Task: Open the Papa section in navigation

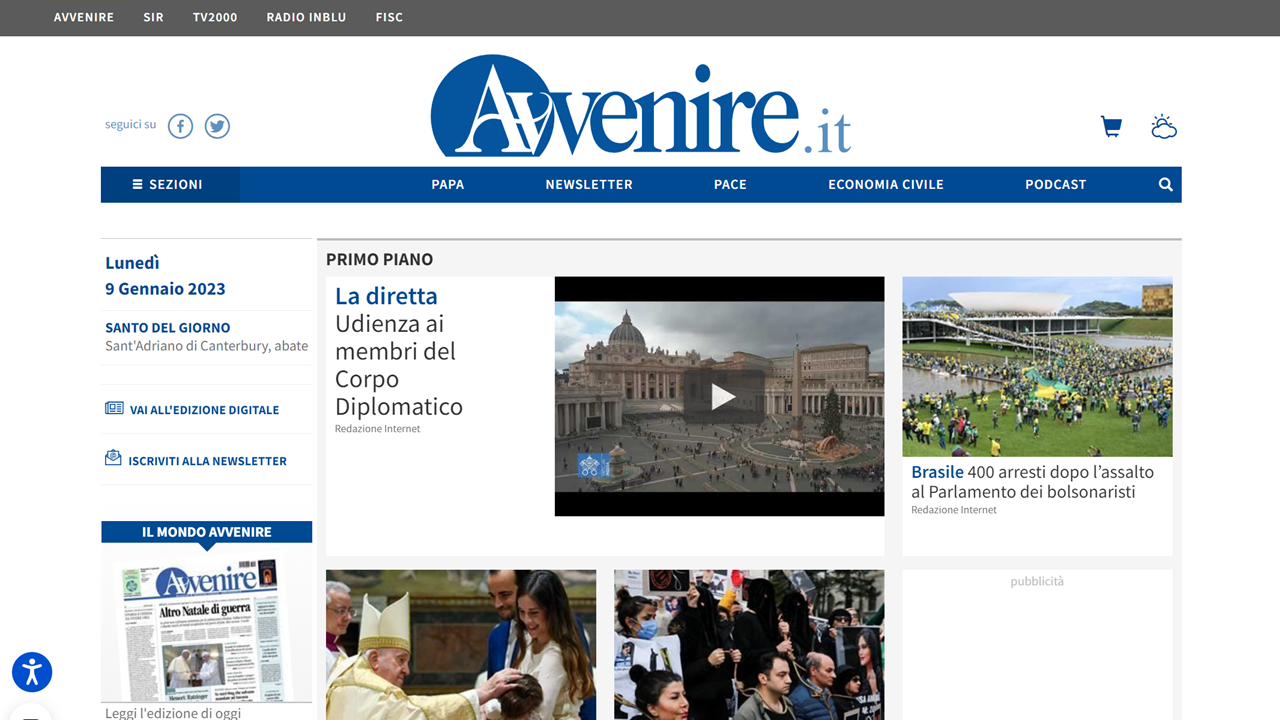Action: coord(447,185)
